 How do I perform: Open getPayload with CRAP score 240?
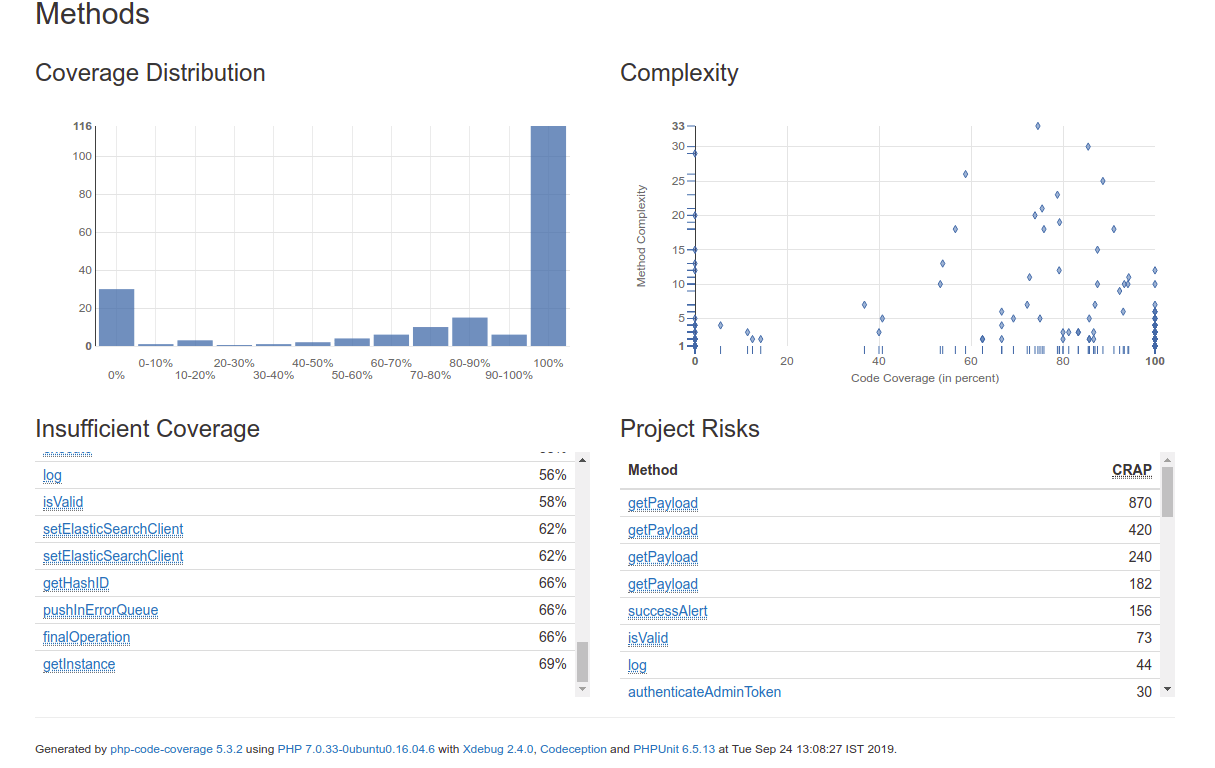[663, 557]
